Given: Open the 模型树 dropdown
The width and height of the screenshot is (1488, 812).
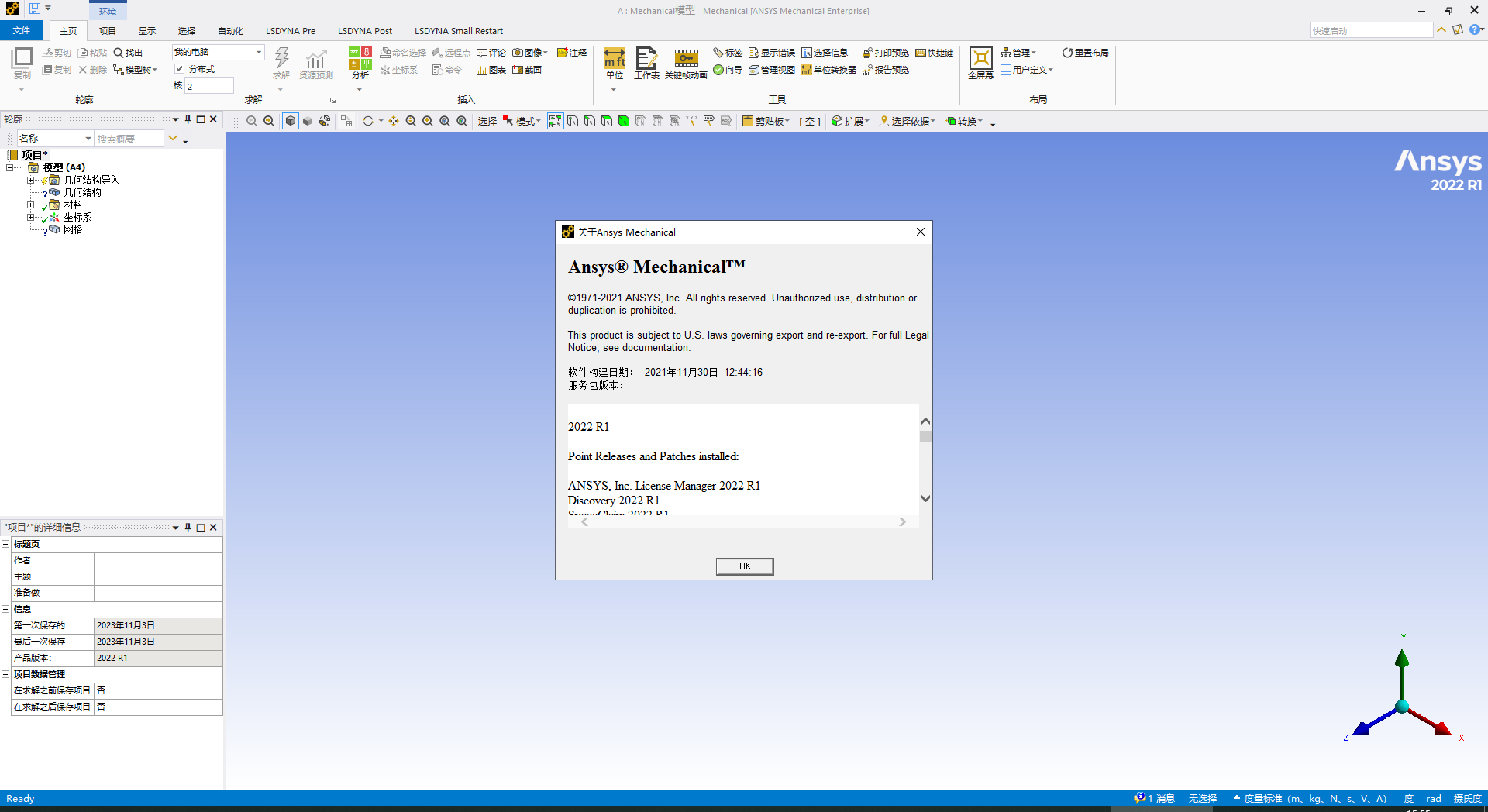Looking at the screenshot, I should [135, 70].
